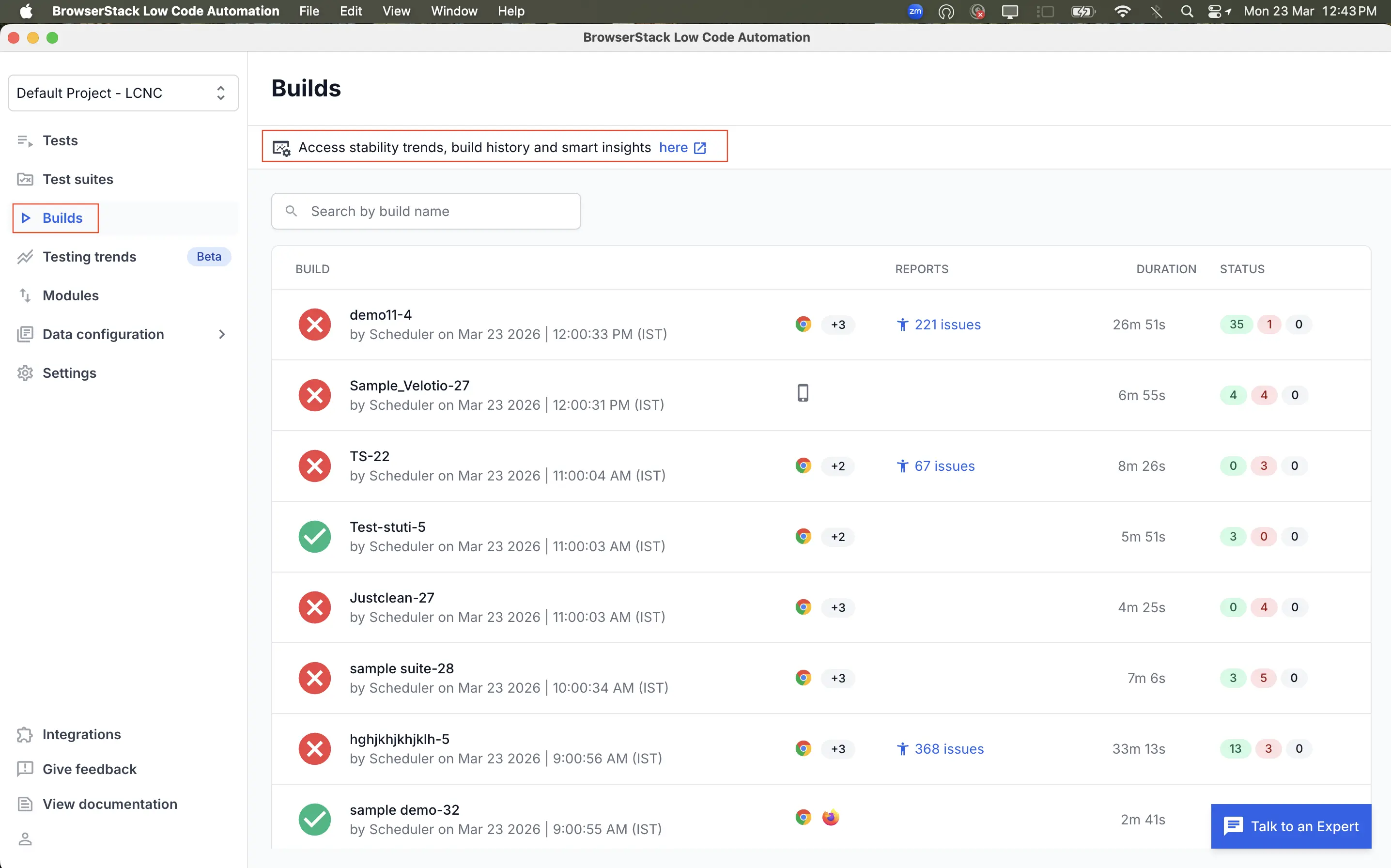Click the mobile device icon on Sample_Velotio-27
Image resolution: width=1391 pixels, height=868 pixels.
pyautogui.click(x=803, y=392)
